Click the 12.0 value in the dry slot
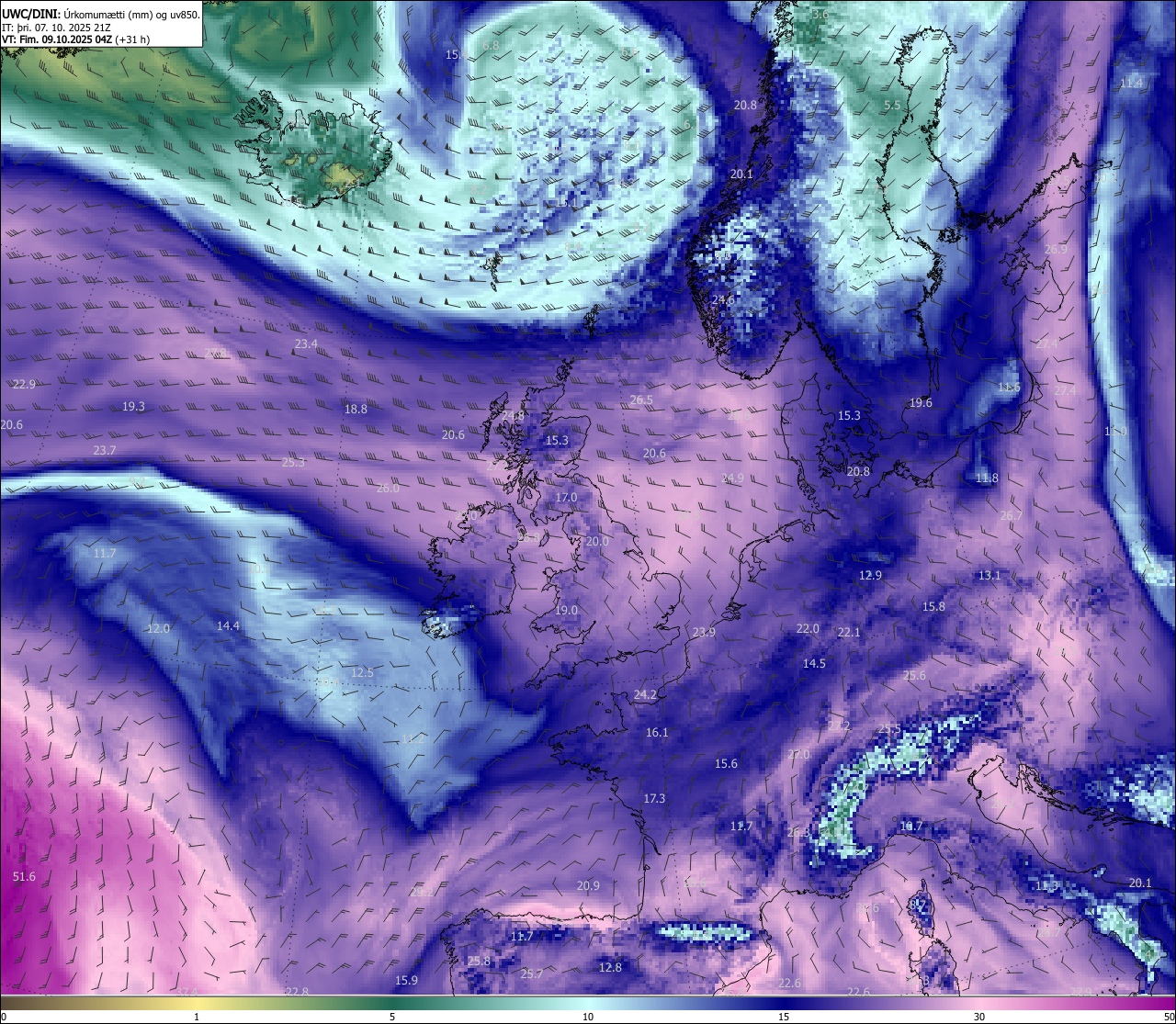1176x1024 pixels. pyautogui.click(x=158, y=628)
